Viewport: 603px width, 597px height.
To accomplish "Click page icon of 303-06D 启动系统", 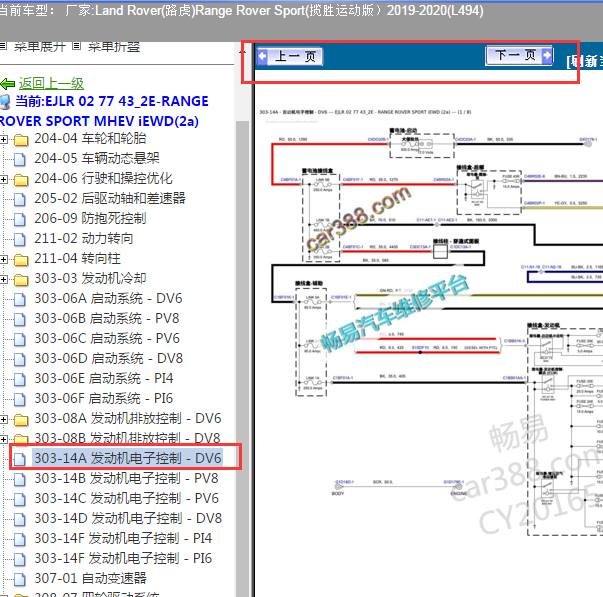I will 20,359.
